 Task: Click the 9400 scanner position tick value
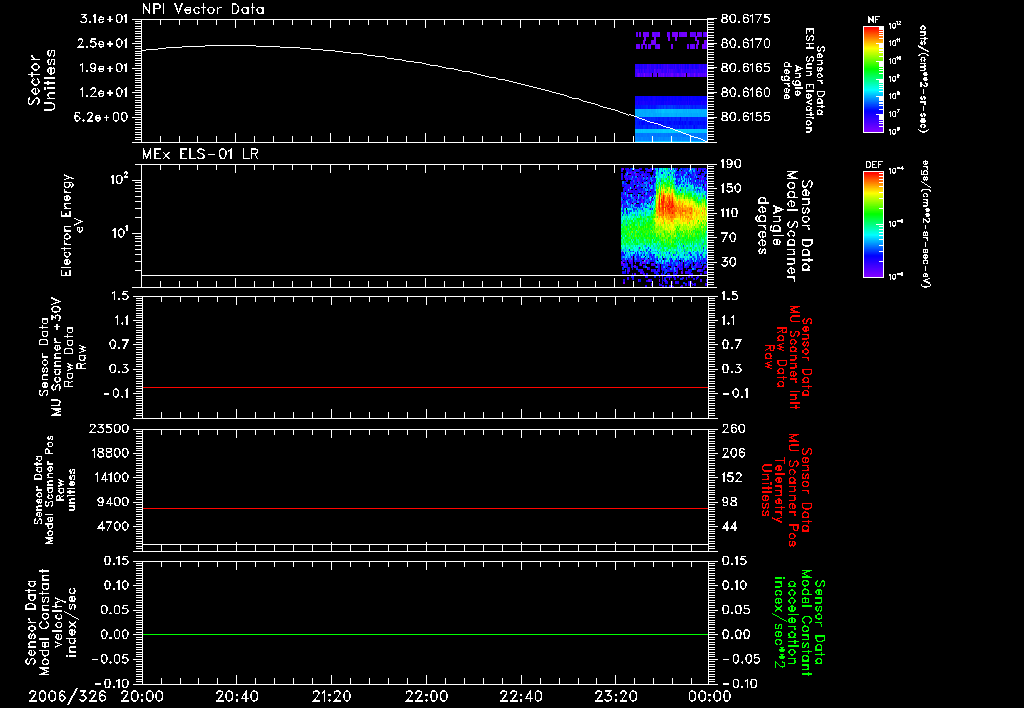pyautogui.click(x=112, y=502)
